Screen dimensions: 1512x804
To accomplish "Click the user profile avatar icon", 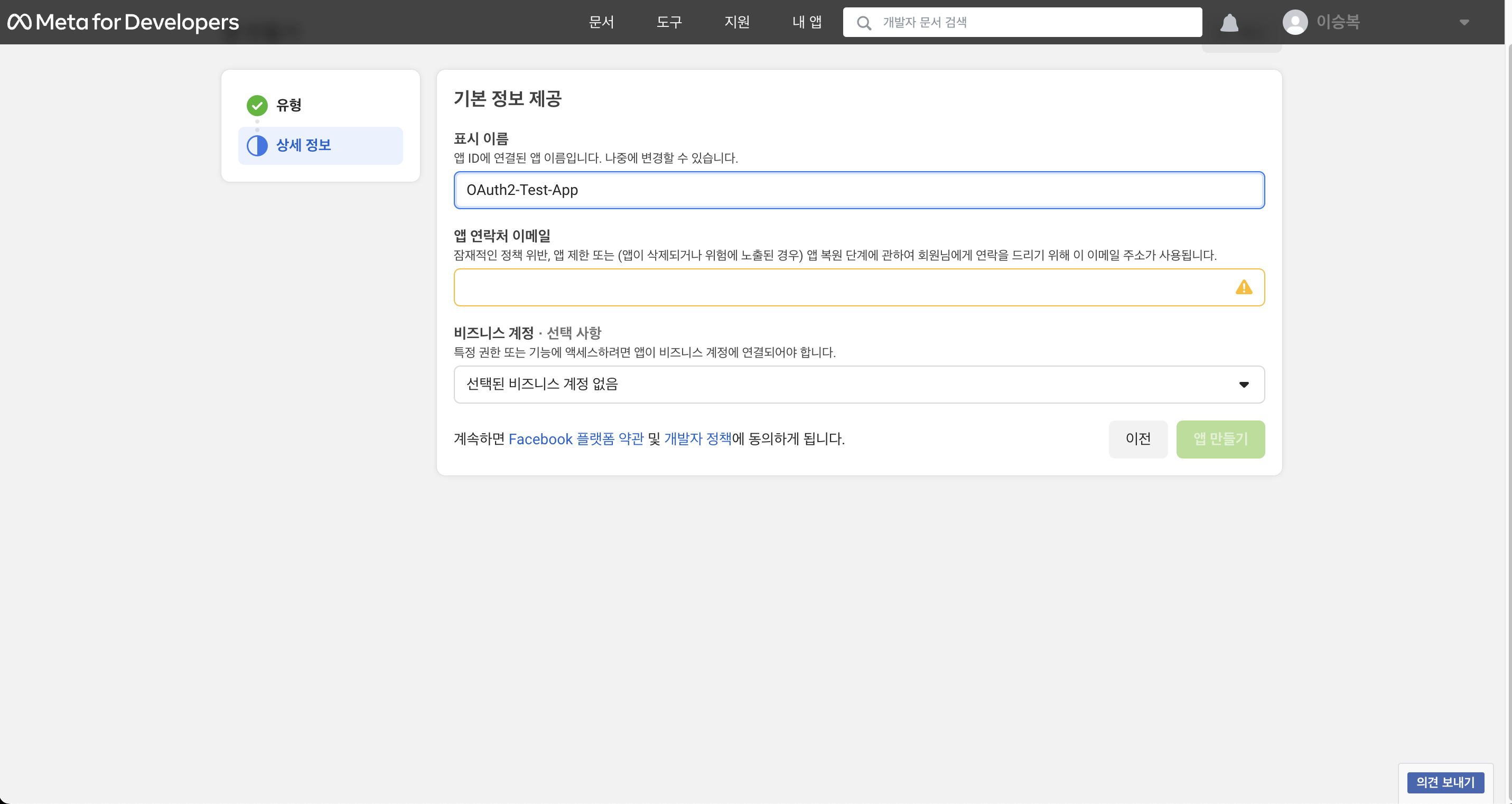I will (x=1294, y=22).
